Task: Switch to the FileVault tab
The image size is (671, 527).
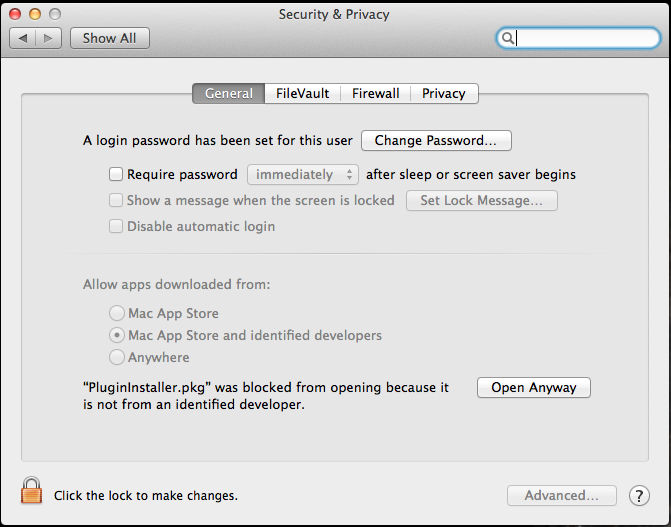Action: pos(302,93)
